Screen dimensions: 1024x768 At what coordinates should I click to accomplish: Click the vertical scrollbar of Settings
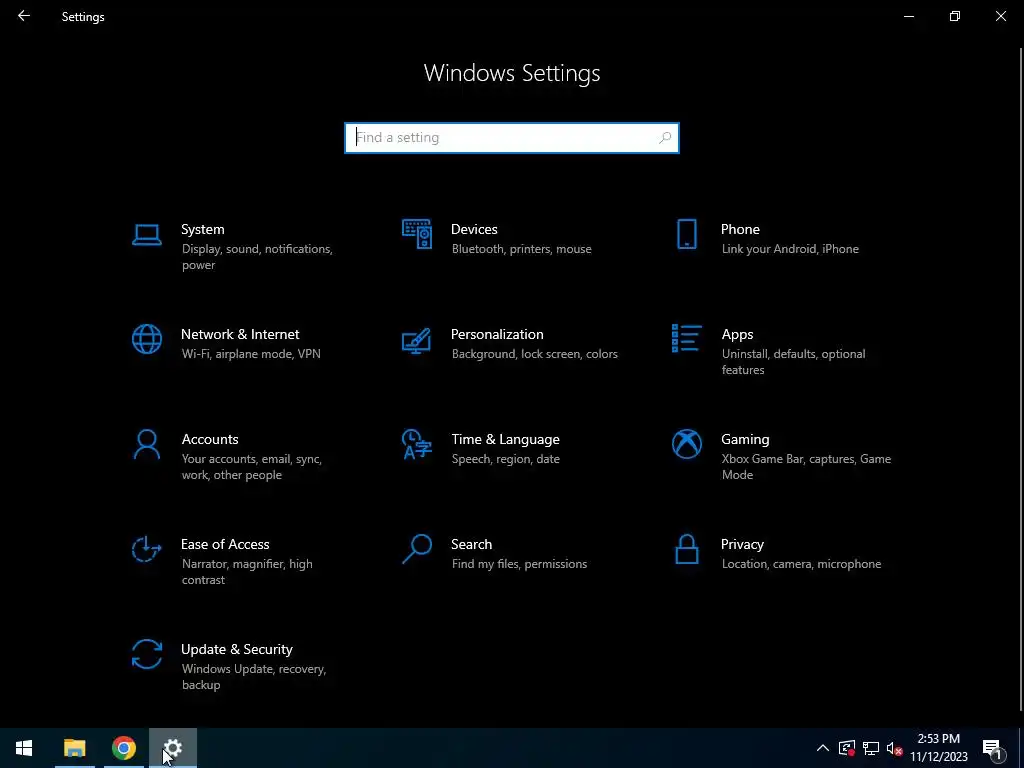1021,379
